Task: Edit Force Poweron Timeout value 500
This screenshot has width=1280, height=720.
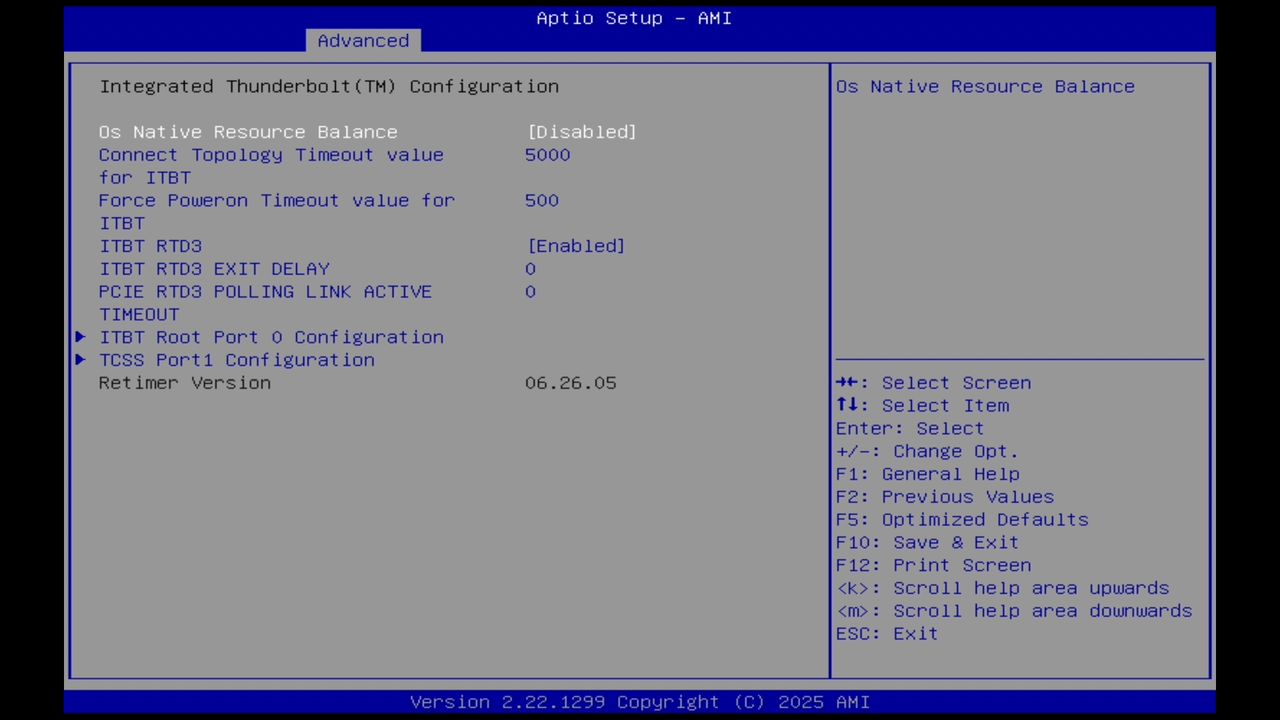Action: [542, 200]
